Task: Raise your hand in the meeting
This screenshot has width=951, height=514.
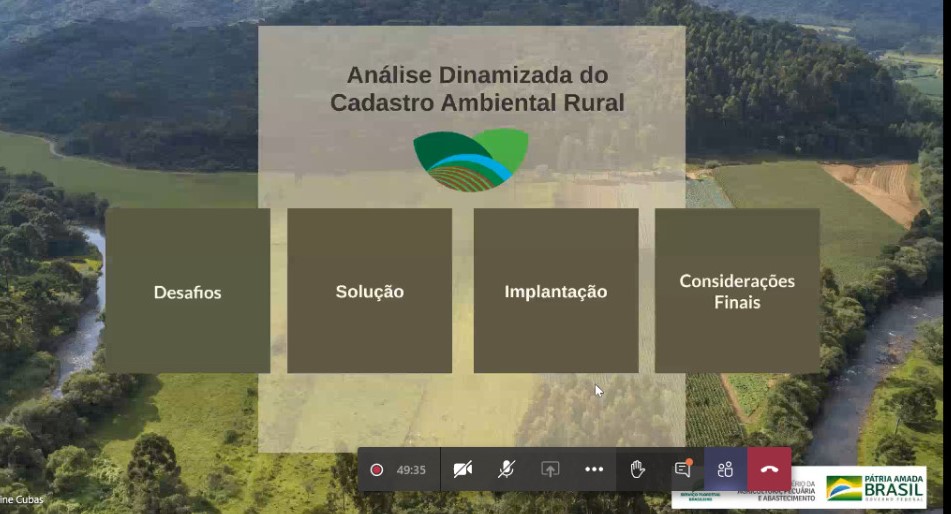Action: (637, 469)
